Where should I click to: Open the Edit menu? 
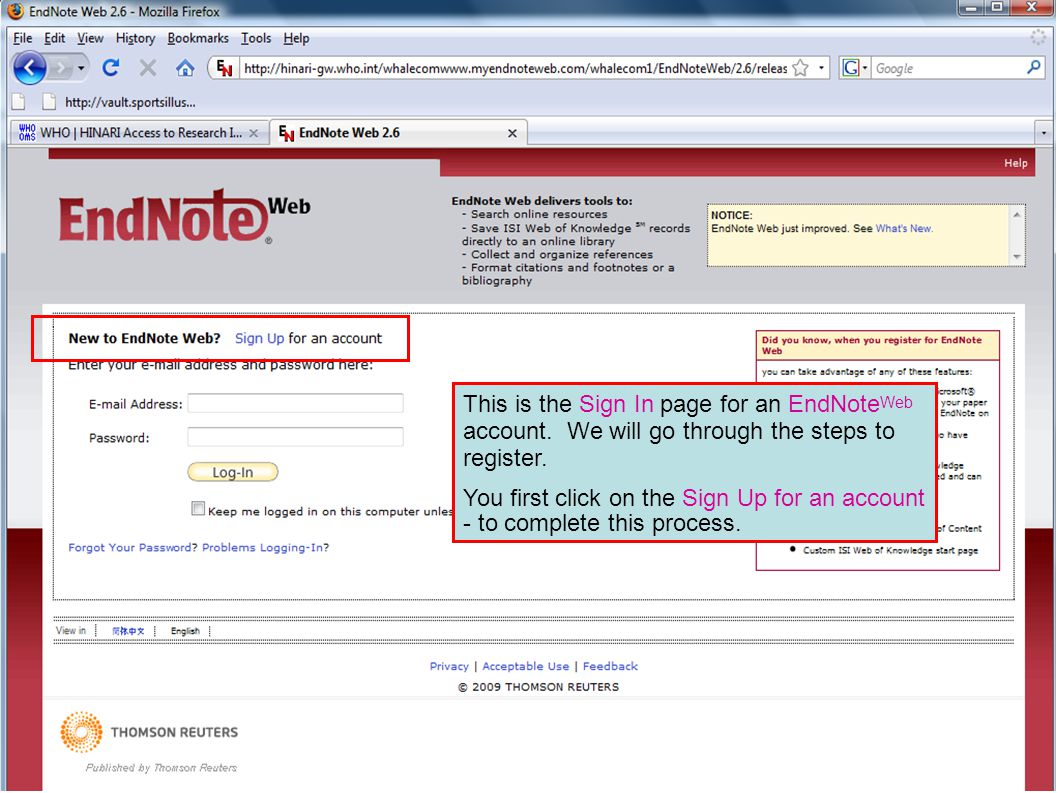pos(55,38)
